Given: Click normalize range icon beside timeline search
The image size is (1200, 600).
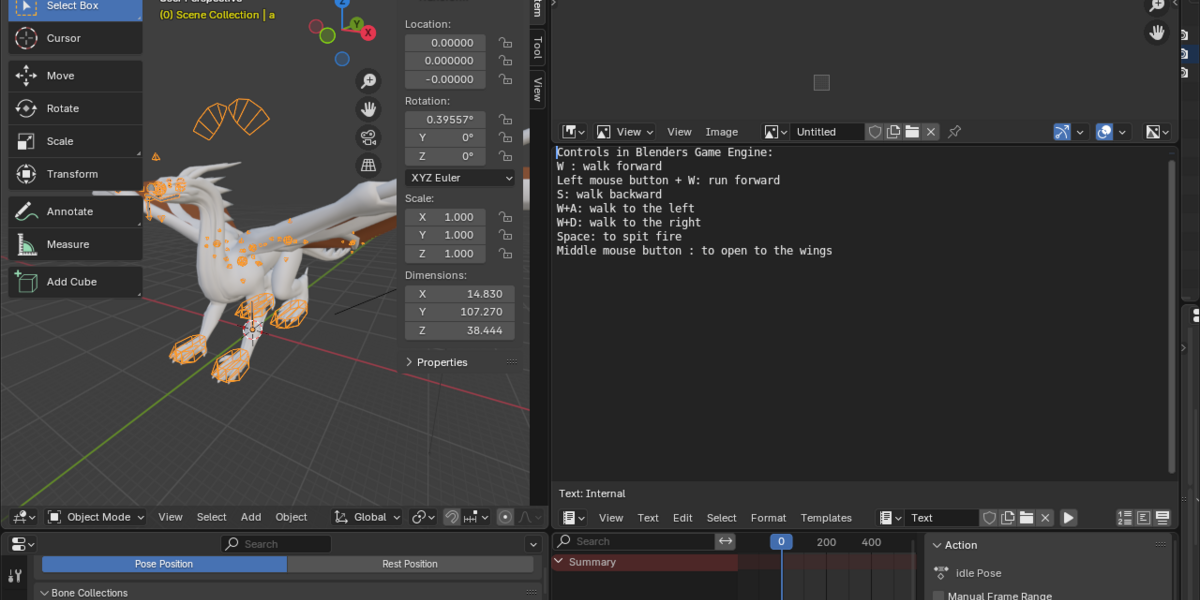Looking at the screenshot, I should pyautogui.click(x=726, y=541).
